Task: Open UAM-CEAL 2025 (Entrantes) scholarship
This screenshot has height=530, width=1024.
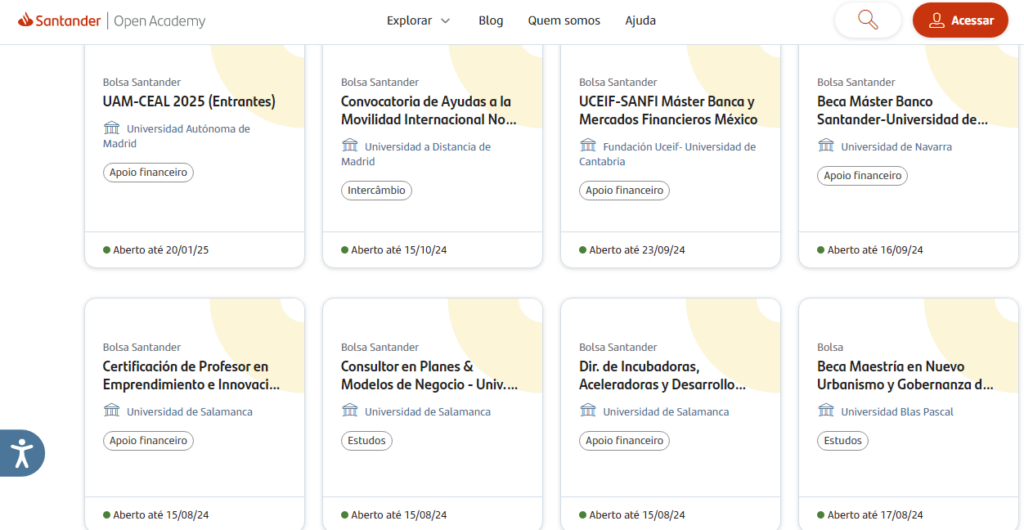Action: tap(189, 102)
